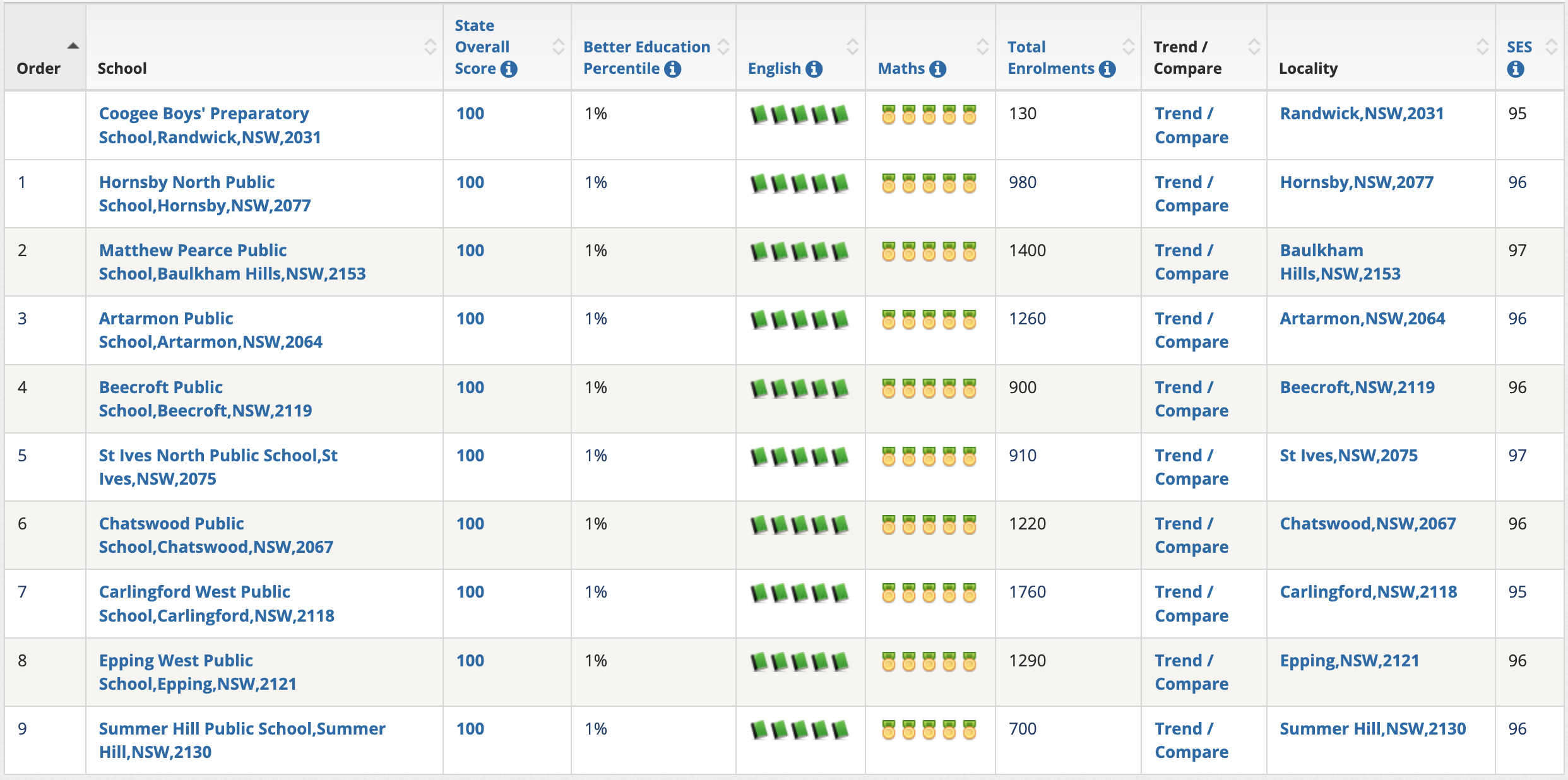Sort by the Order column arrow
The width and height of the screenshot is (1568, 780).
(x=73, y=46)
